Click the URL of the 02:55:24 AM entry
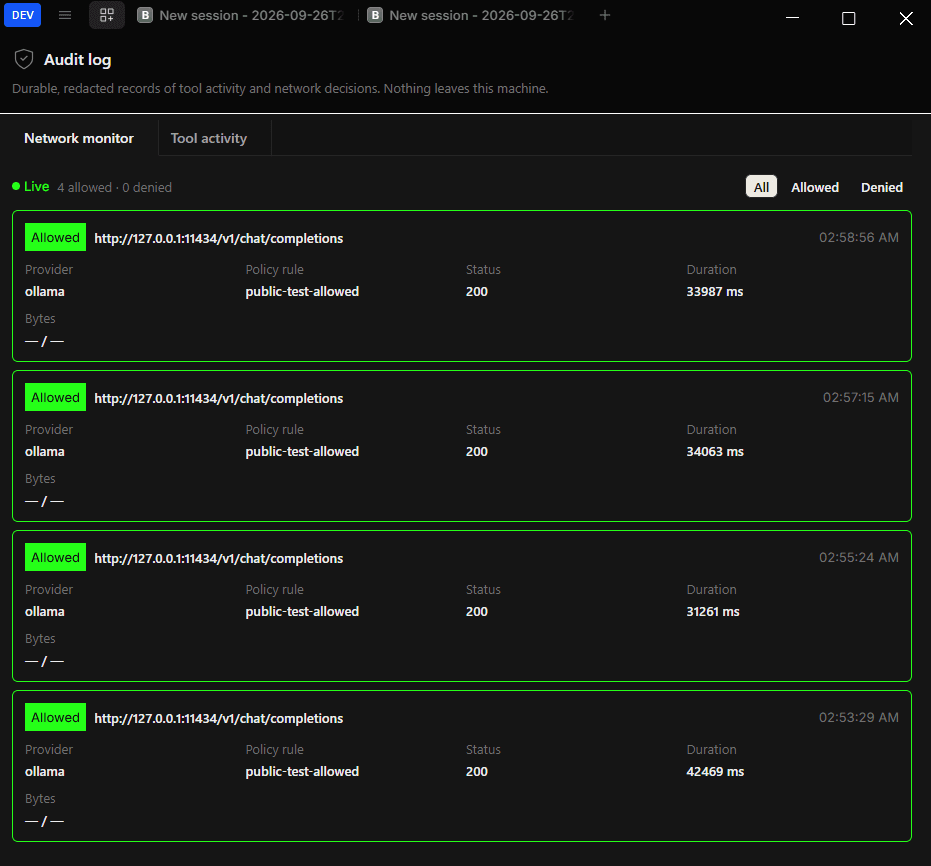This screenshot has height=866, width=931. (x=218, y=559)
